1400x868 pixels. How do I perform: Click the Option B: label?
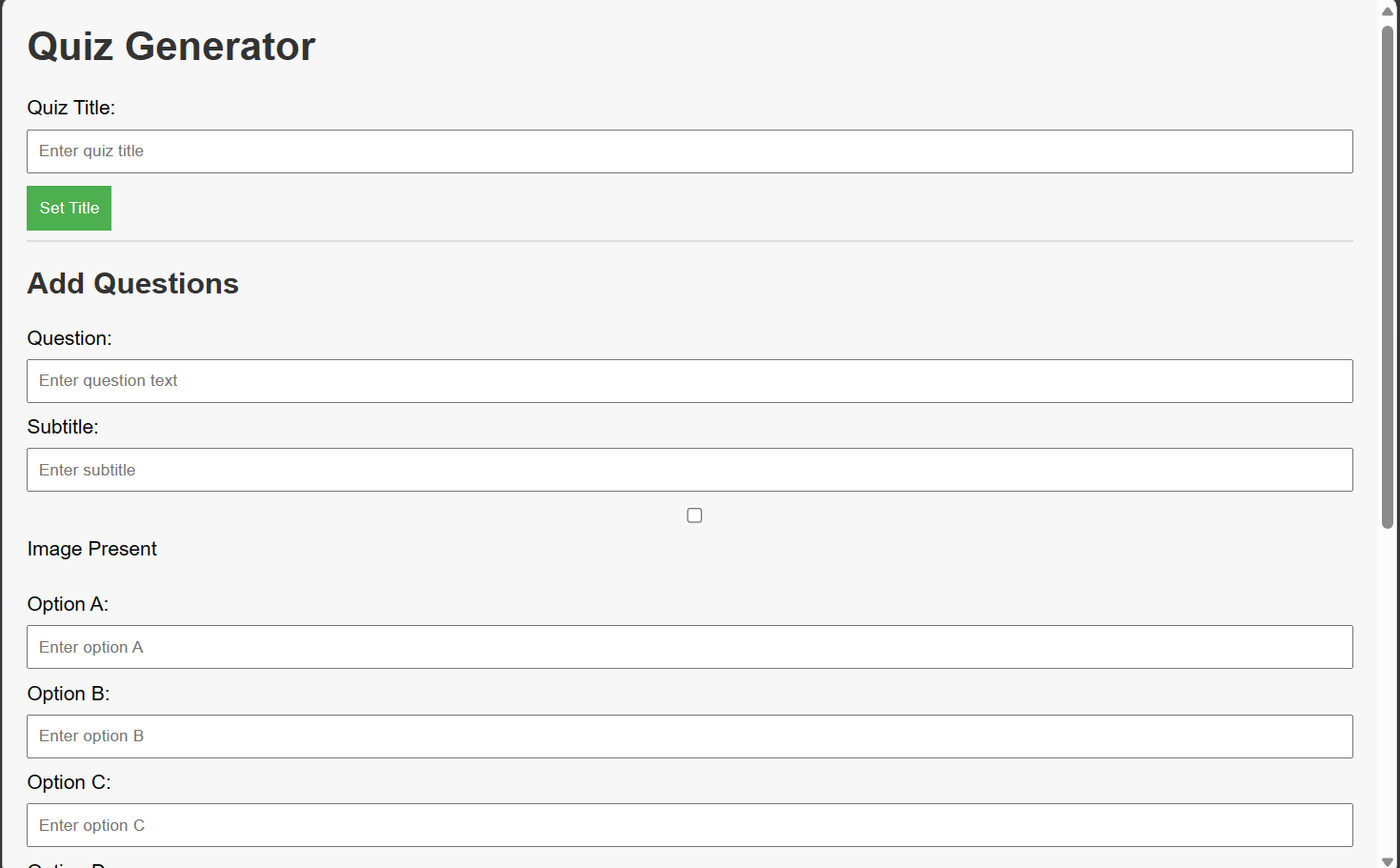[x=69, y=694]
